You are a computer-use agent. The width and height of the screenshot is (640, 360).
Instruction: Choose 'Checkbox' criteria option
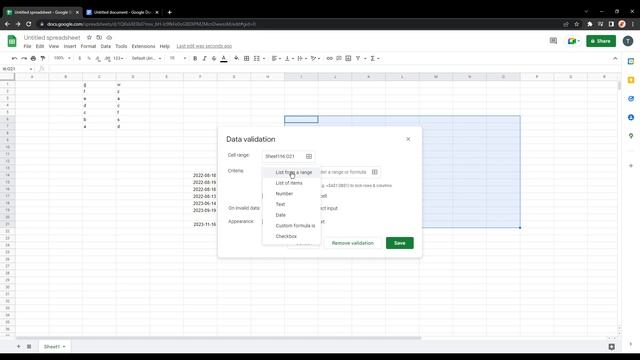(x=291, y=236)
